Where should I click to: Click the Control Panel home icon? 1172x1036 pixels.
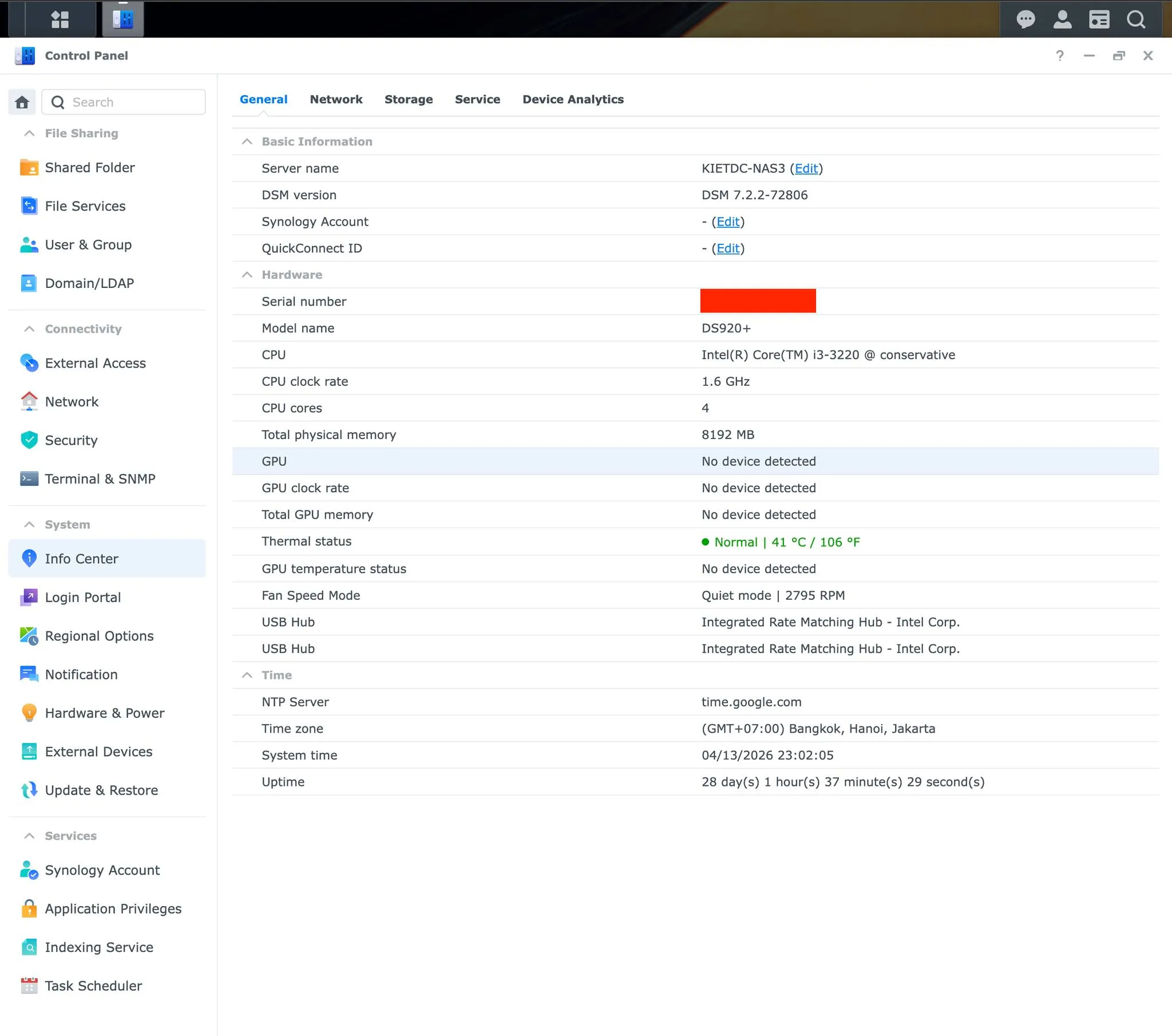coord(22,102)
